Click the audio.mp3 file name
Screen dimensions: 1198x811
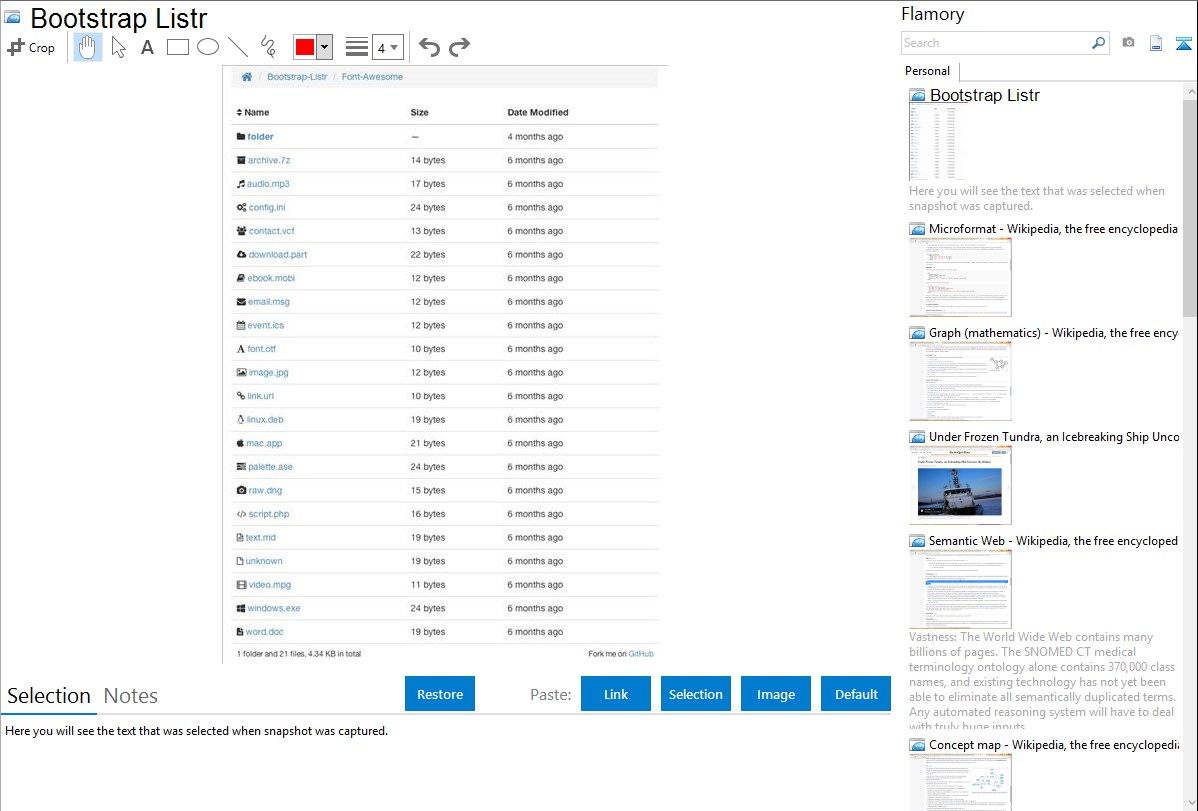268,184
